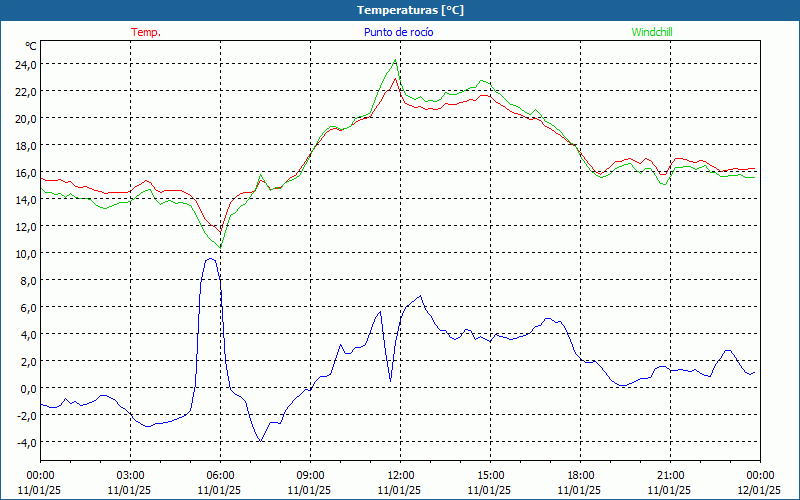Click the 14,0 y-axis value
Image resolution: width=800 pixels, height=500 pixels.
pos(26,200)
